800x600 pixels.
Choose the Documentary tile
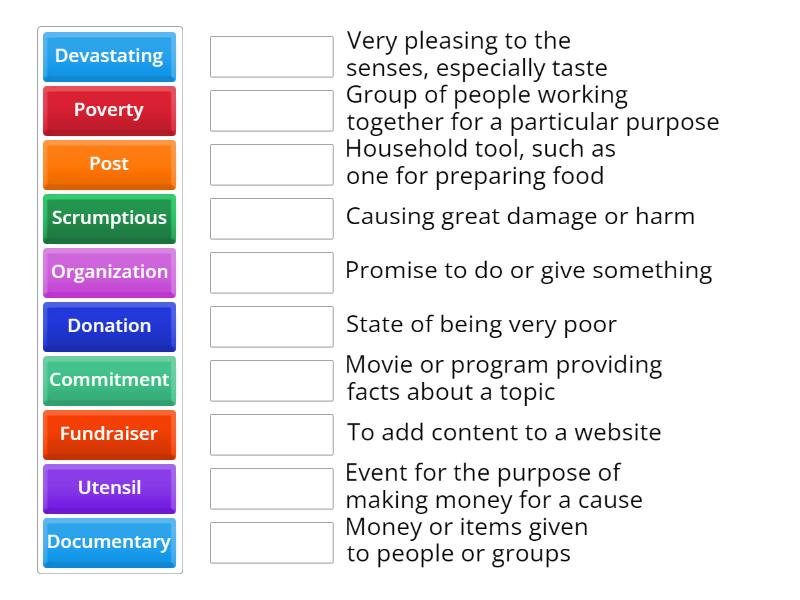pos(109,543)
